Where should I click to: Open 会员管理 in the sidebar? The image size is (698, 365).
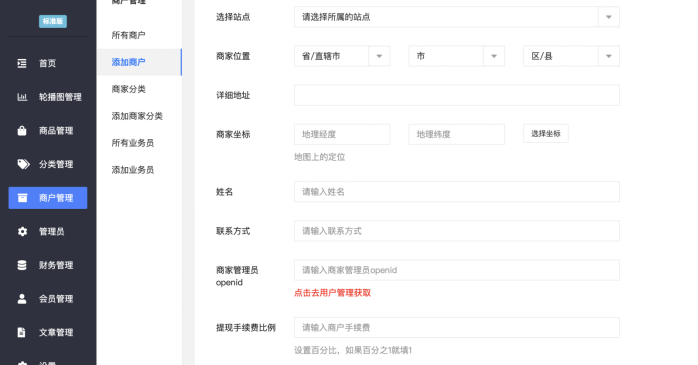pyautogui.click(x=48, y=299)
